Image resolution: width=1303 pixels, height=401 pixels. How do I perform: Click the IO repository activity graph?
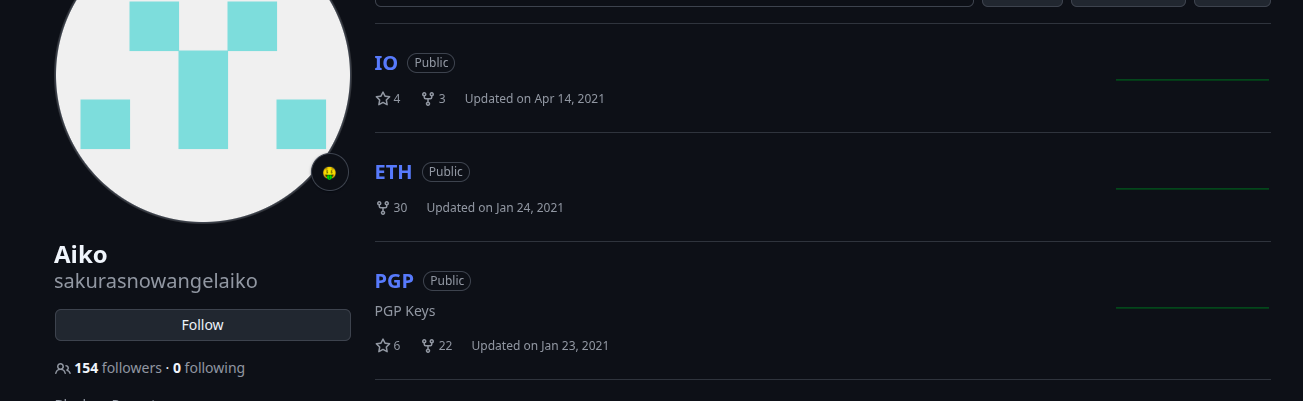pos(1192,79)
